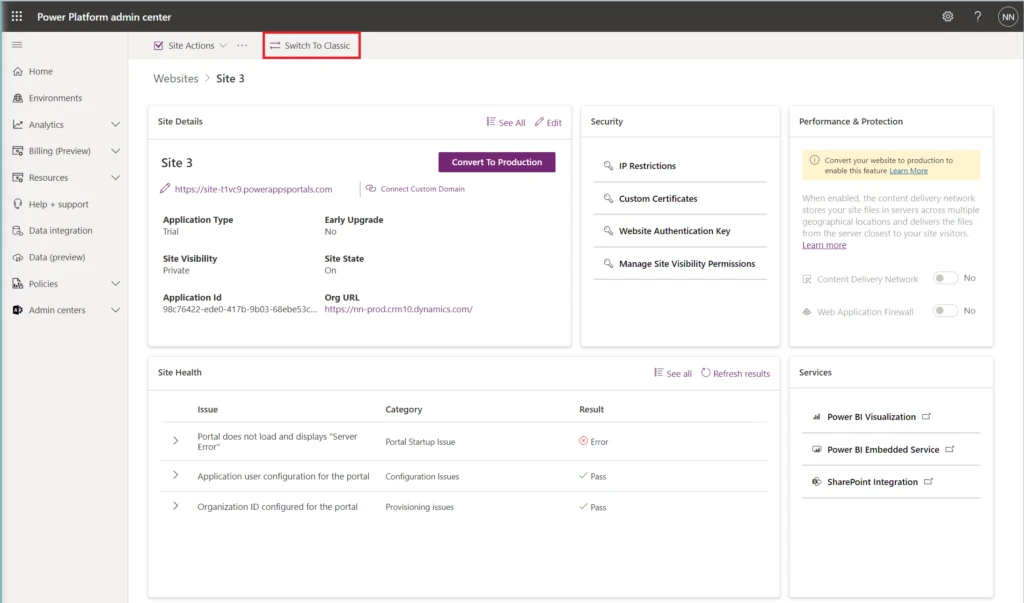
Task: Open the app launcher waffle icon
Action: click(17, 17)
